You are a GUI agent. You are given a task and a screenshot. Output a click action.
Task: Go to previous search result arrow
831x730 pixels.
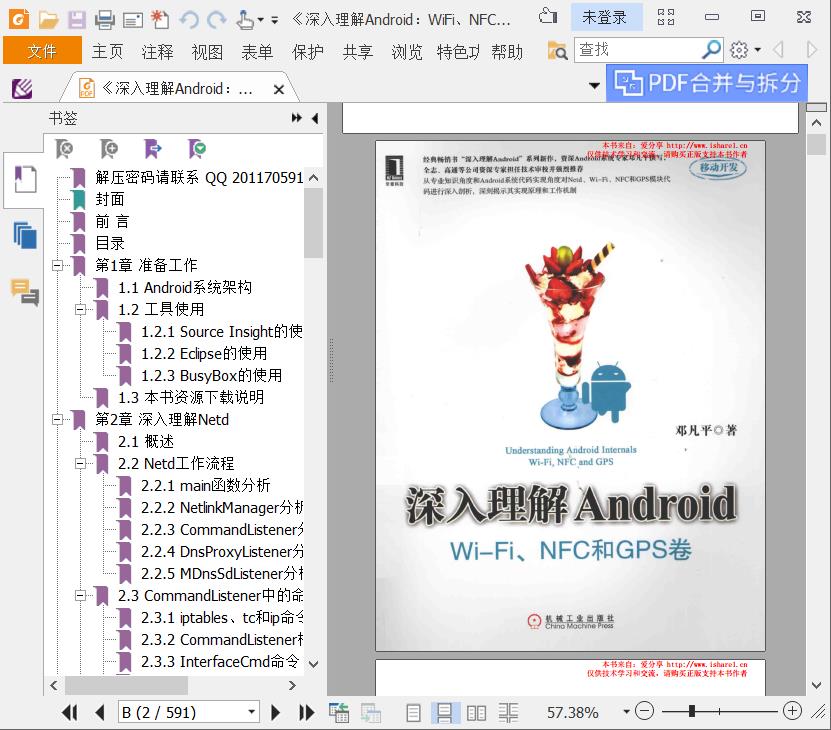point(778,50)
